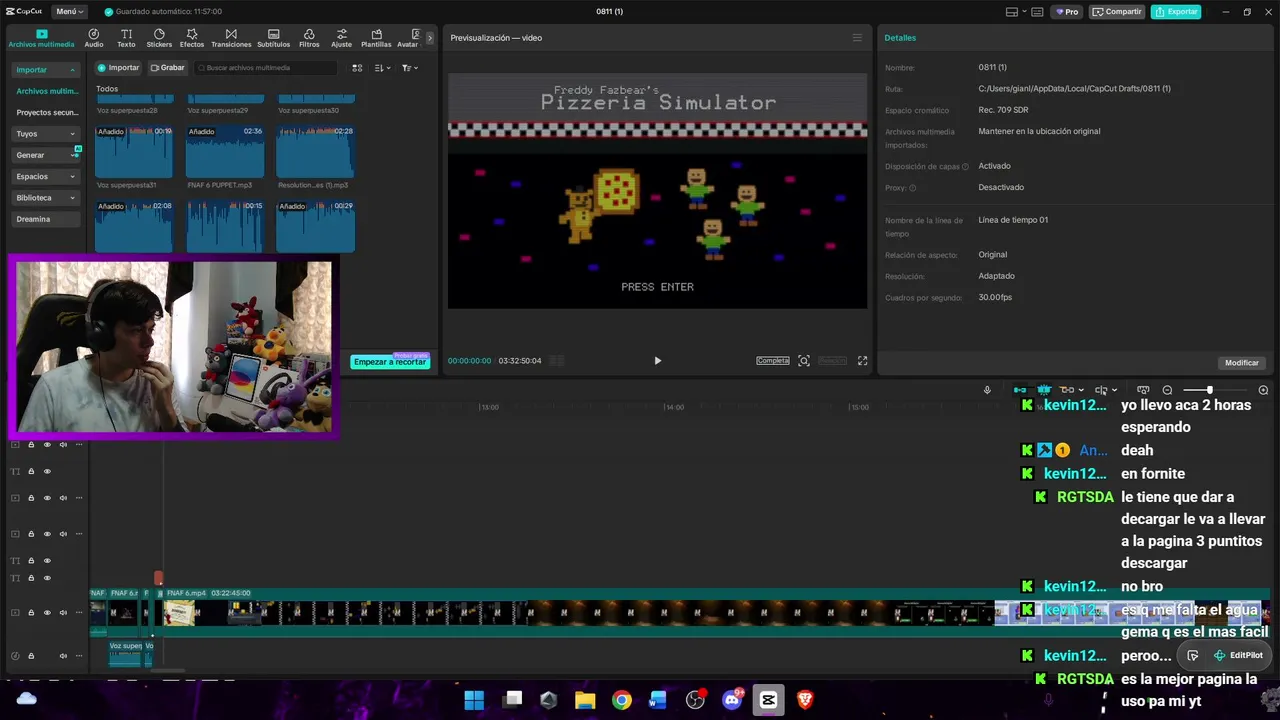Open the Menú dropdown
1280x720 pixels.
(69, 12)
